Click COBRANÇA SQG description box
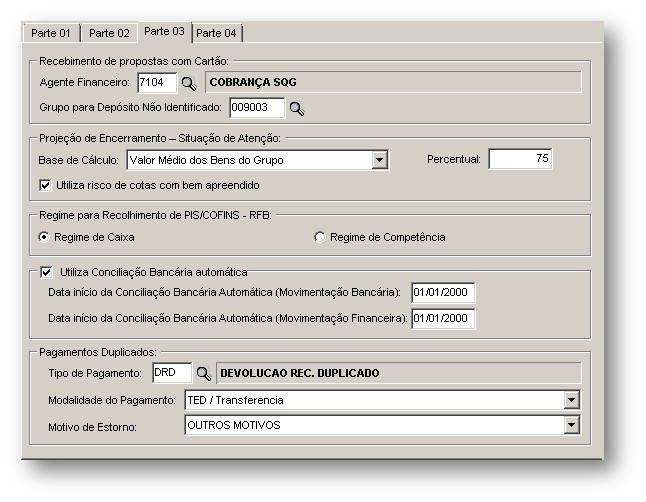 click(393, 82)
